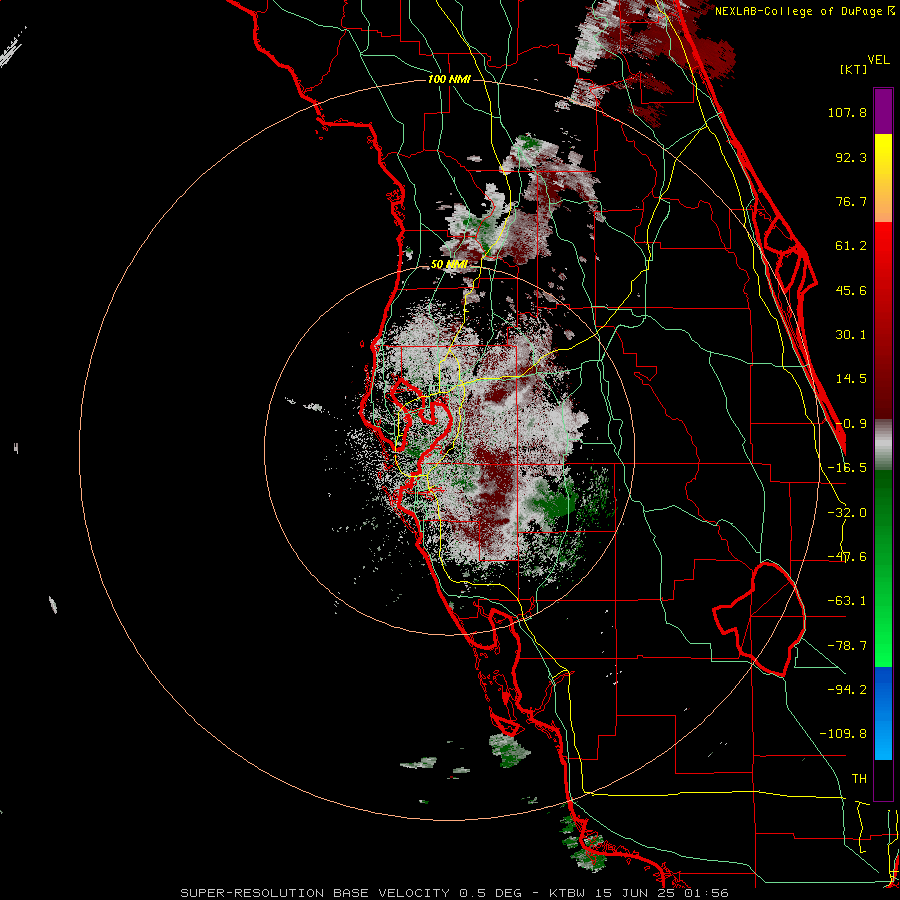Select the 107.8 legend value
900x900 pixels.
click(x=847, y=112)
